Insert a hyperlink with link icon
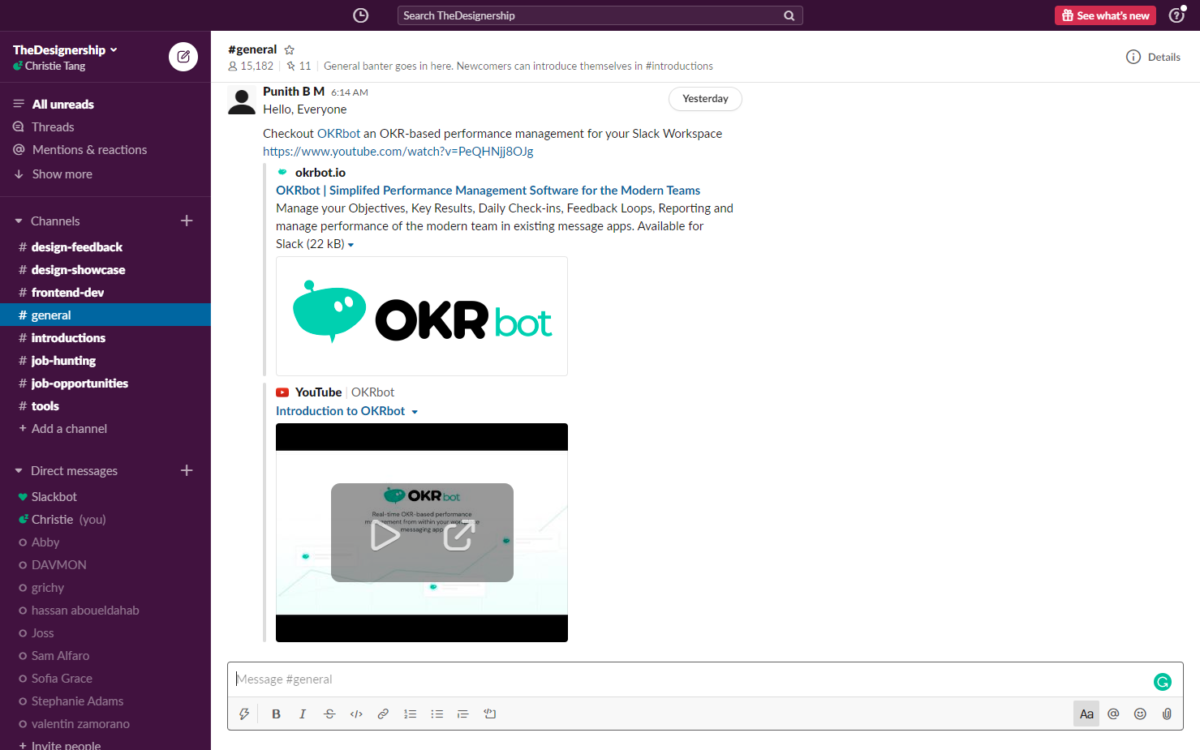 point(383,714)
